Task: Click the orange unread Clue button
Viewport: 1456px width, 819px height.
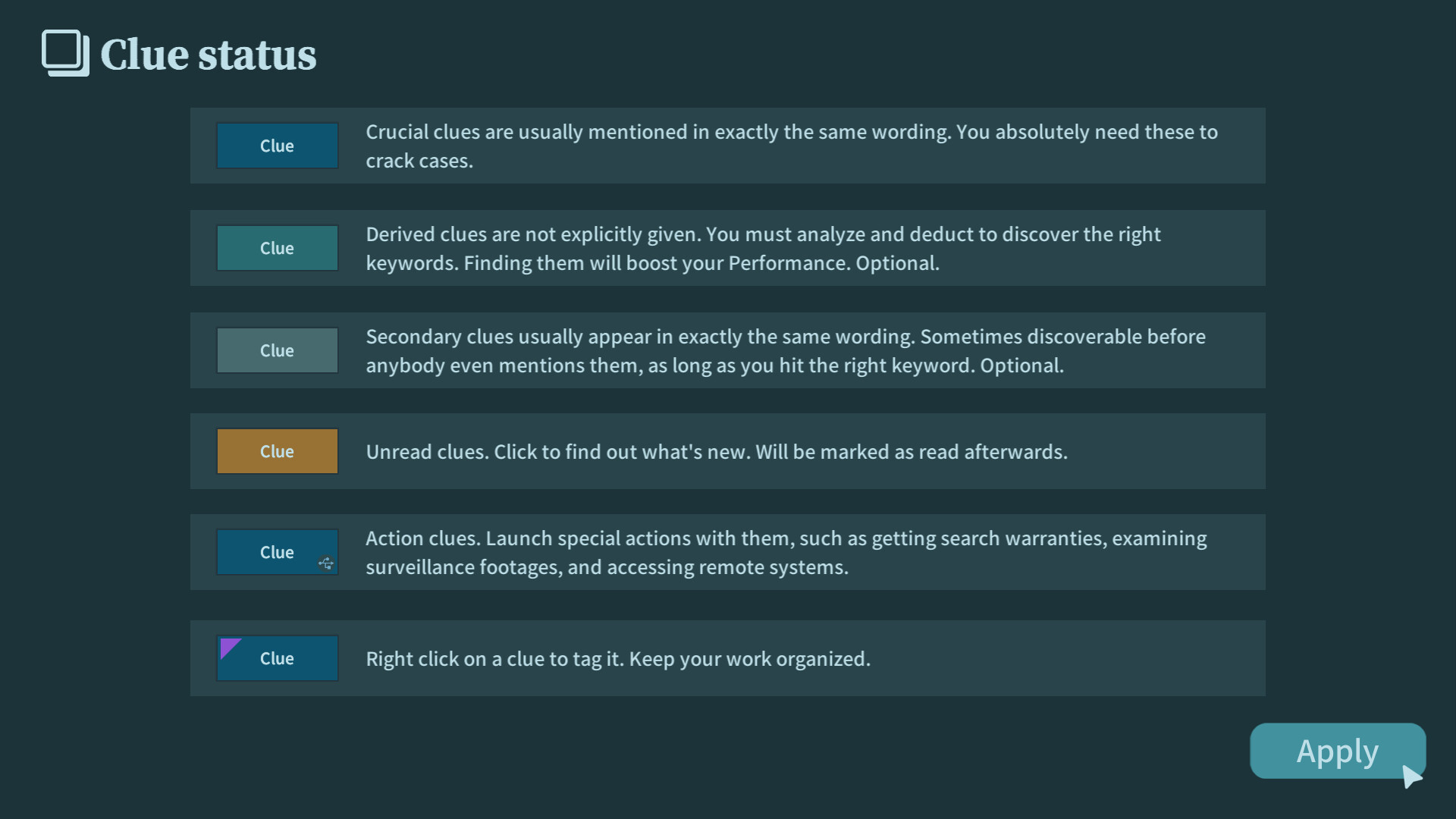Action: [x=277, y=451]
